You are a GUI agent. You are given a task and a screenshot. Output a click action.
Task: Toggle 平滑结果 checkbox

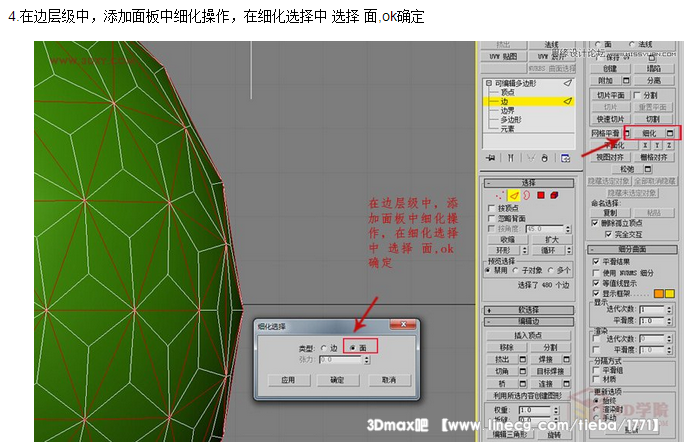tap(596, 262)
